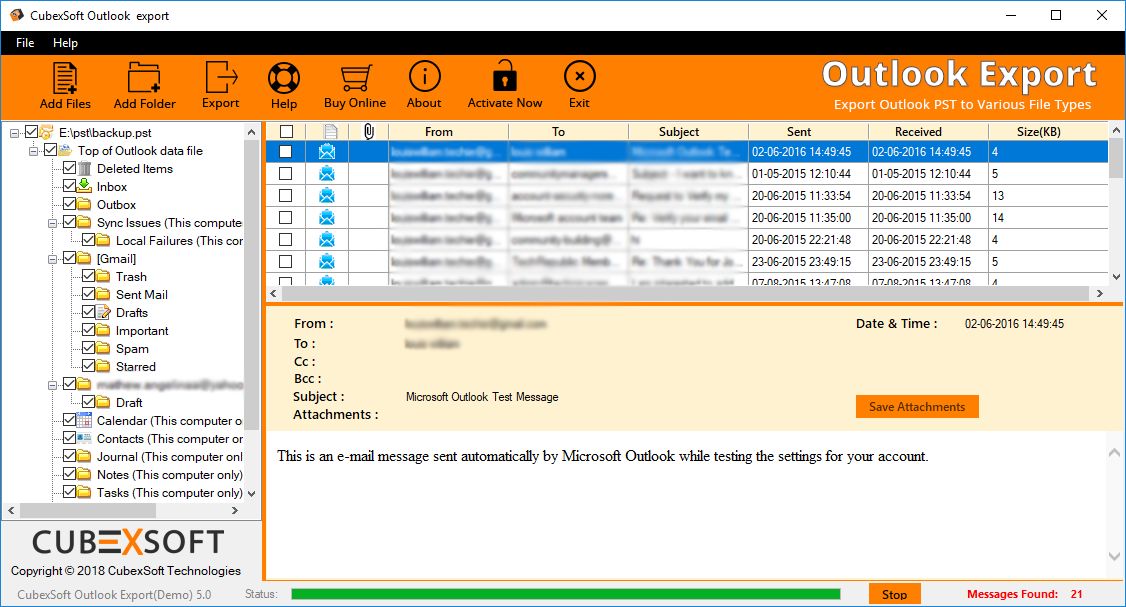Open the File menu

[x=24, y=43]
